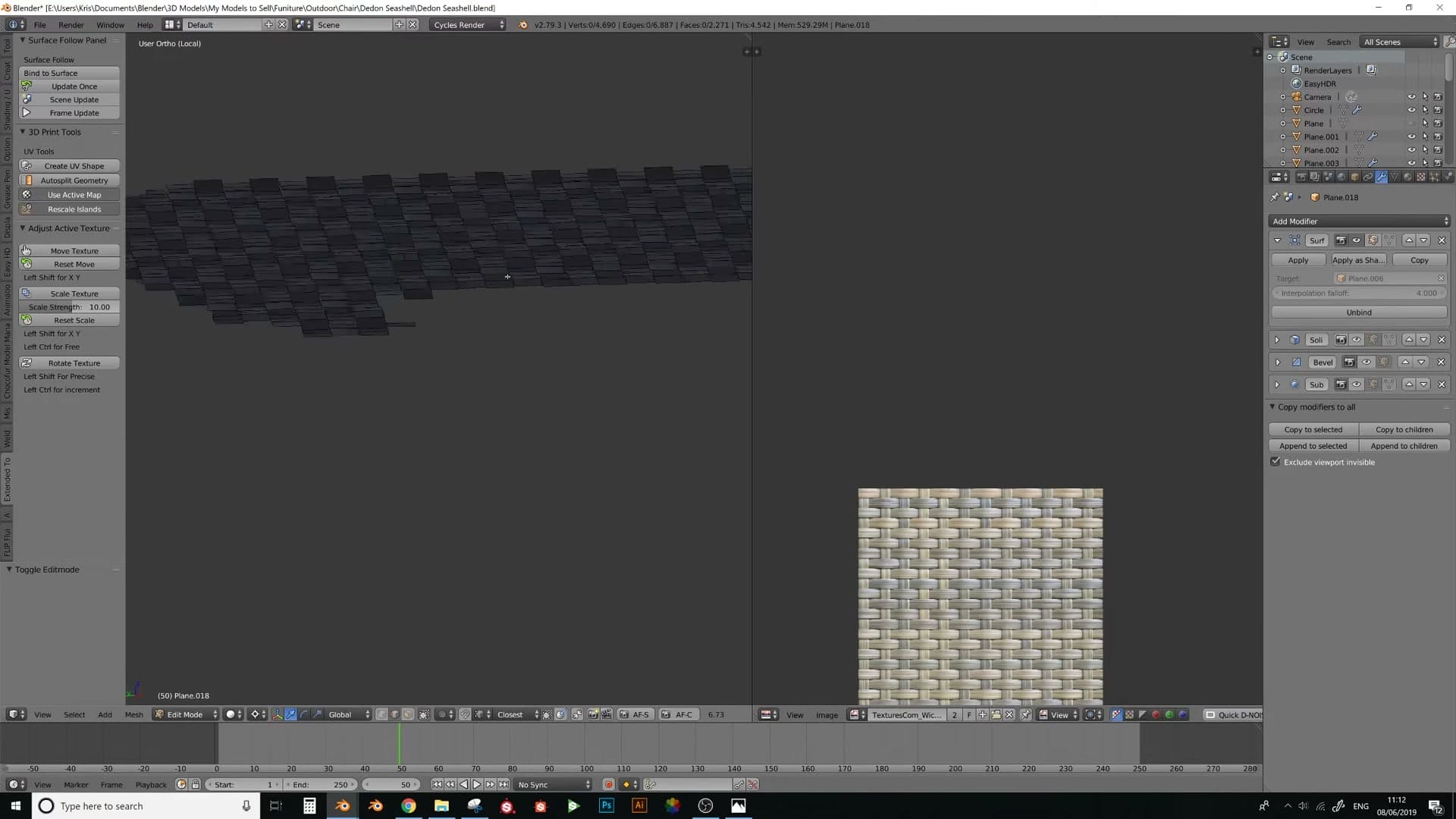Expand the Bevel modifier panel
The height and width of the screenshot is (819, 1456).
click(1277, 362)
